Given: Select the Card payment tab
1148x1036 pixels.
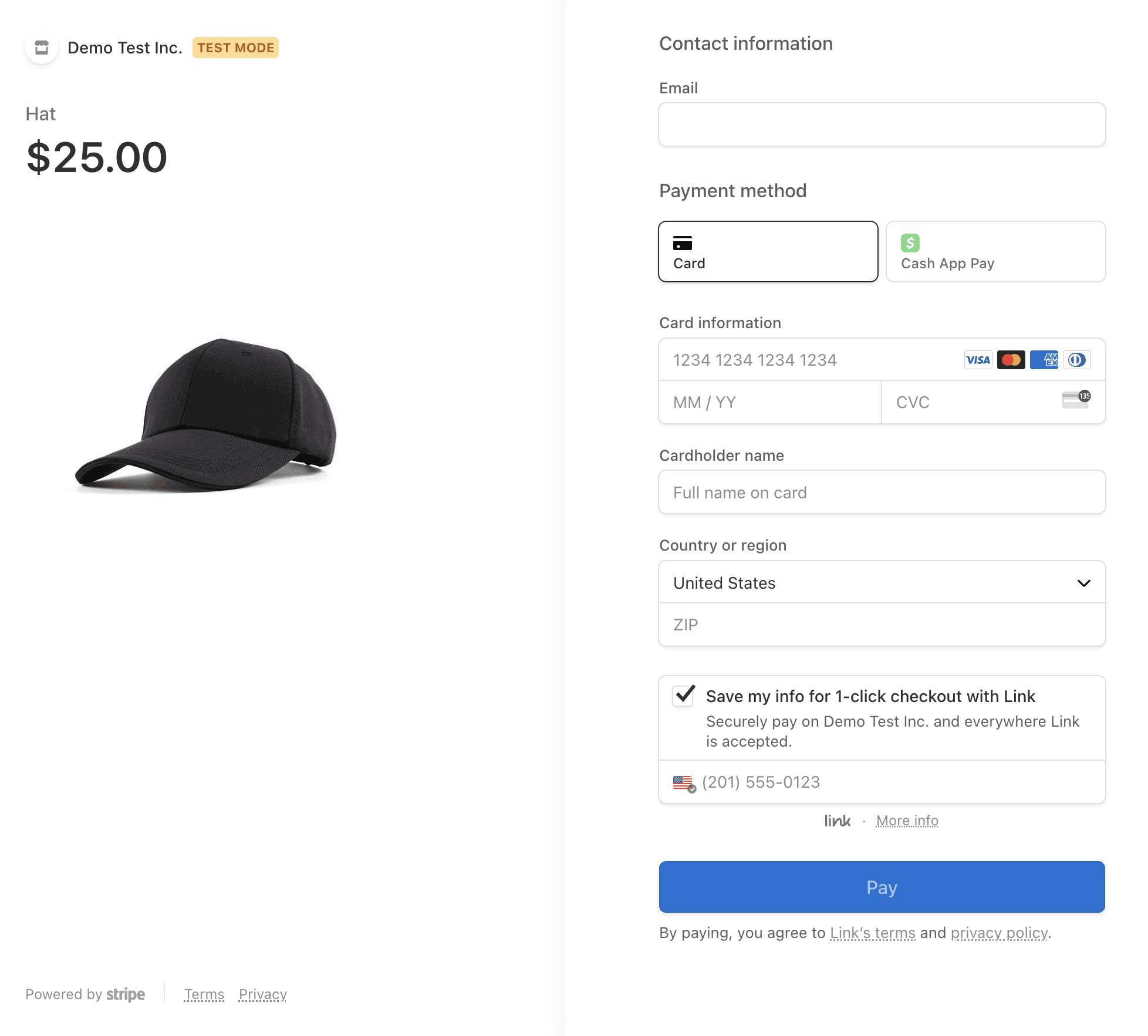Looking at the screenshot, I should [x=767, y=250].
